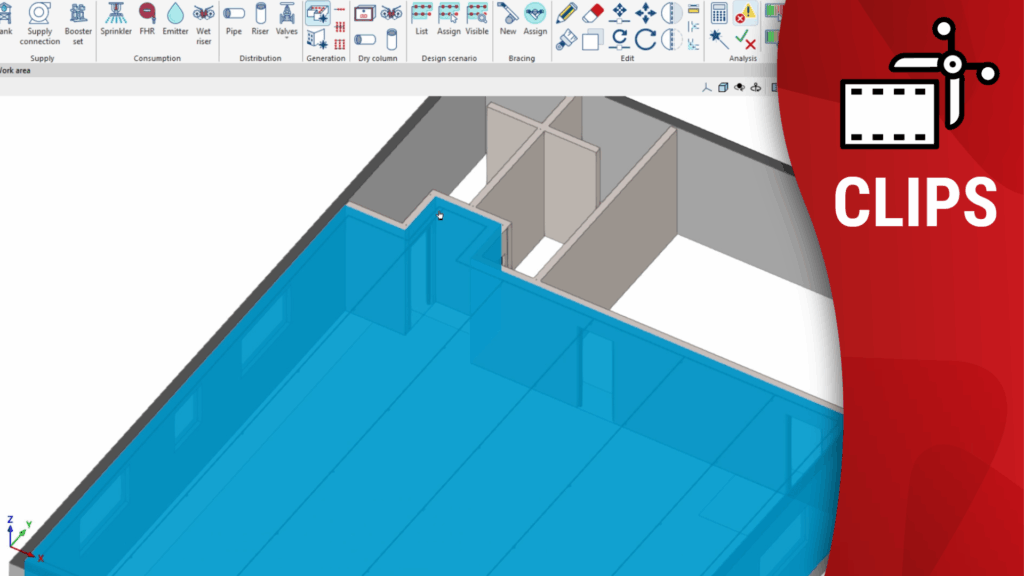Select the pencil Edit tool

point(567,13)
